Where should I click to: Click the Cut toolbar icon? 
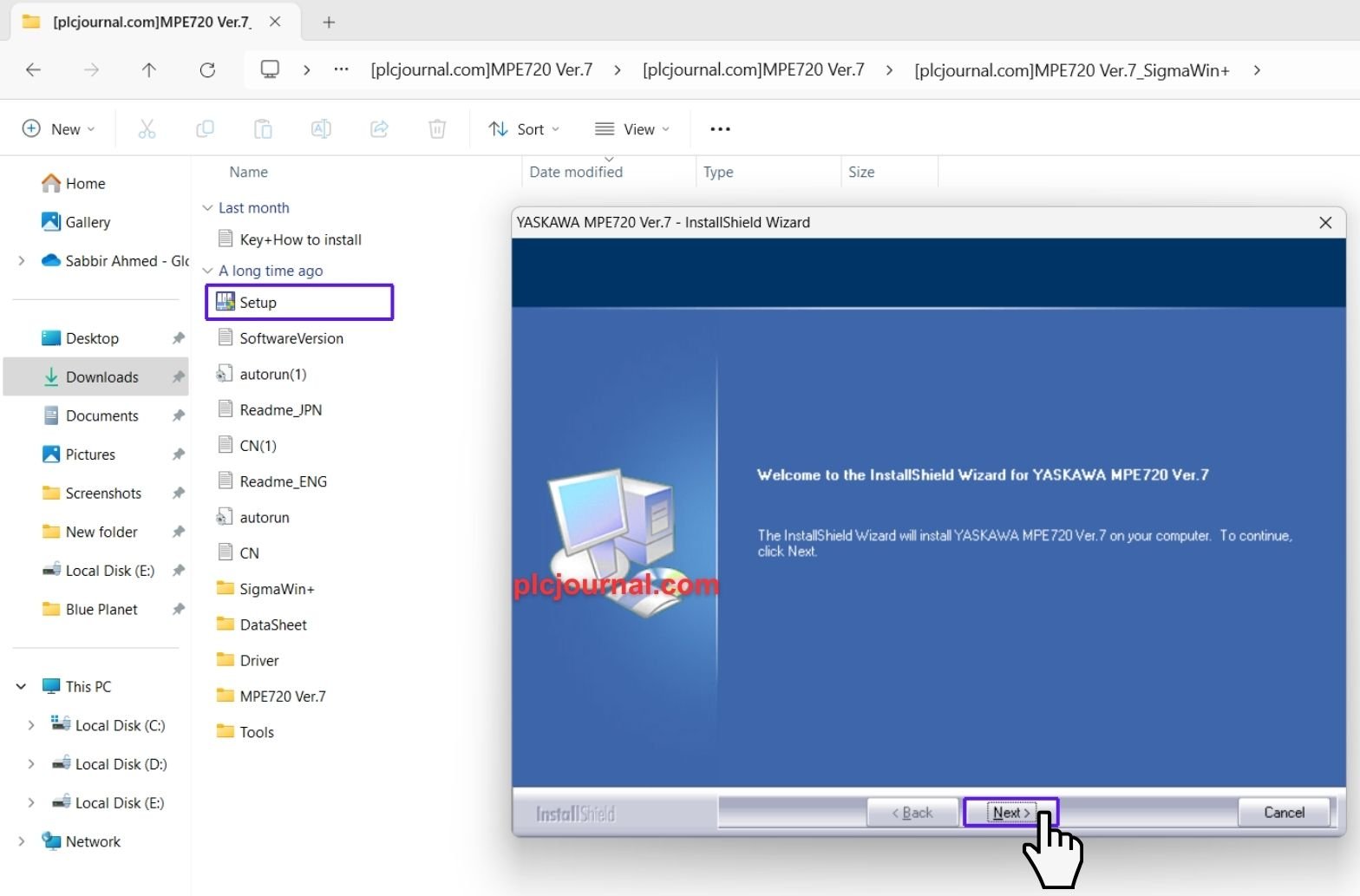pyautogui.click(x=147, y=129)
